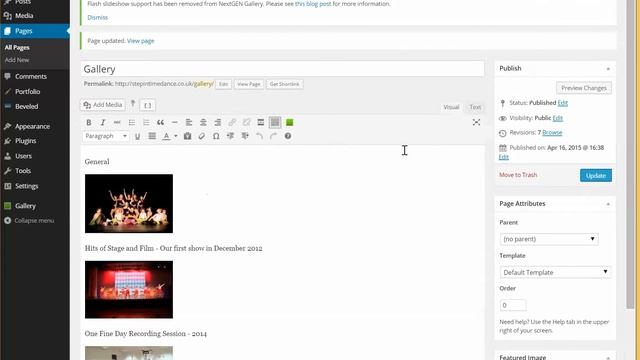Viewport: 640px width, 360px height.
Task: Collapse the admin sidebar menu
Action: (x=35, y=220)
